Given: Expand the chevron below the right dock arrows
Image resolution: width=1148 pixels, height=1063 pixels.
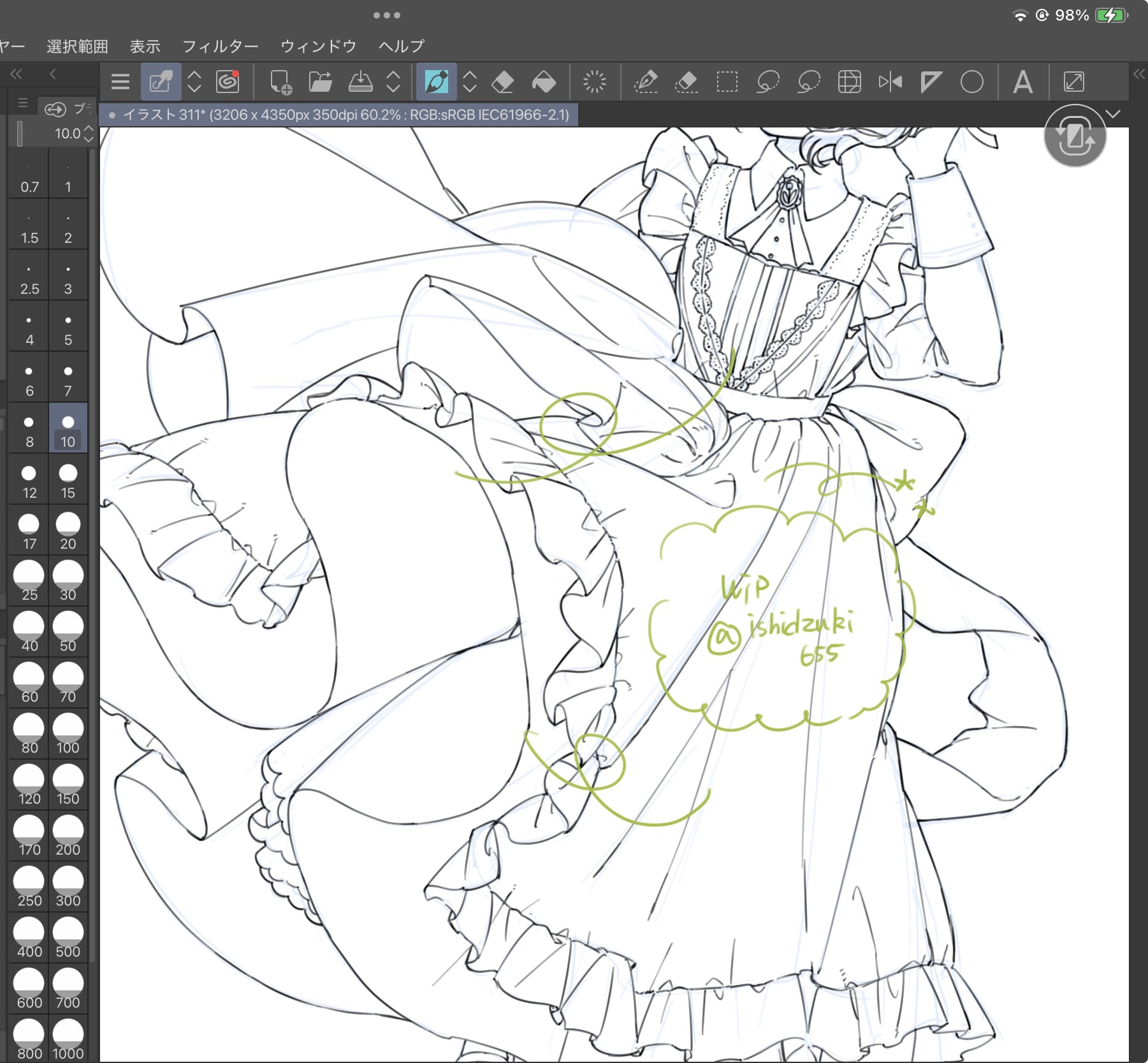Looking at the screenshot, I should 1113,114.
